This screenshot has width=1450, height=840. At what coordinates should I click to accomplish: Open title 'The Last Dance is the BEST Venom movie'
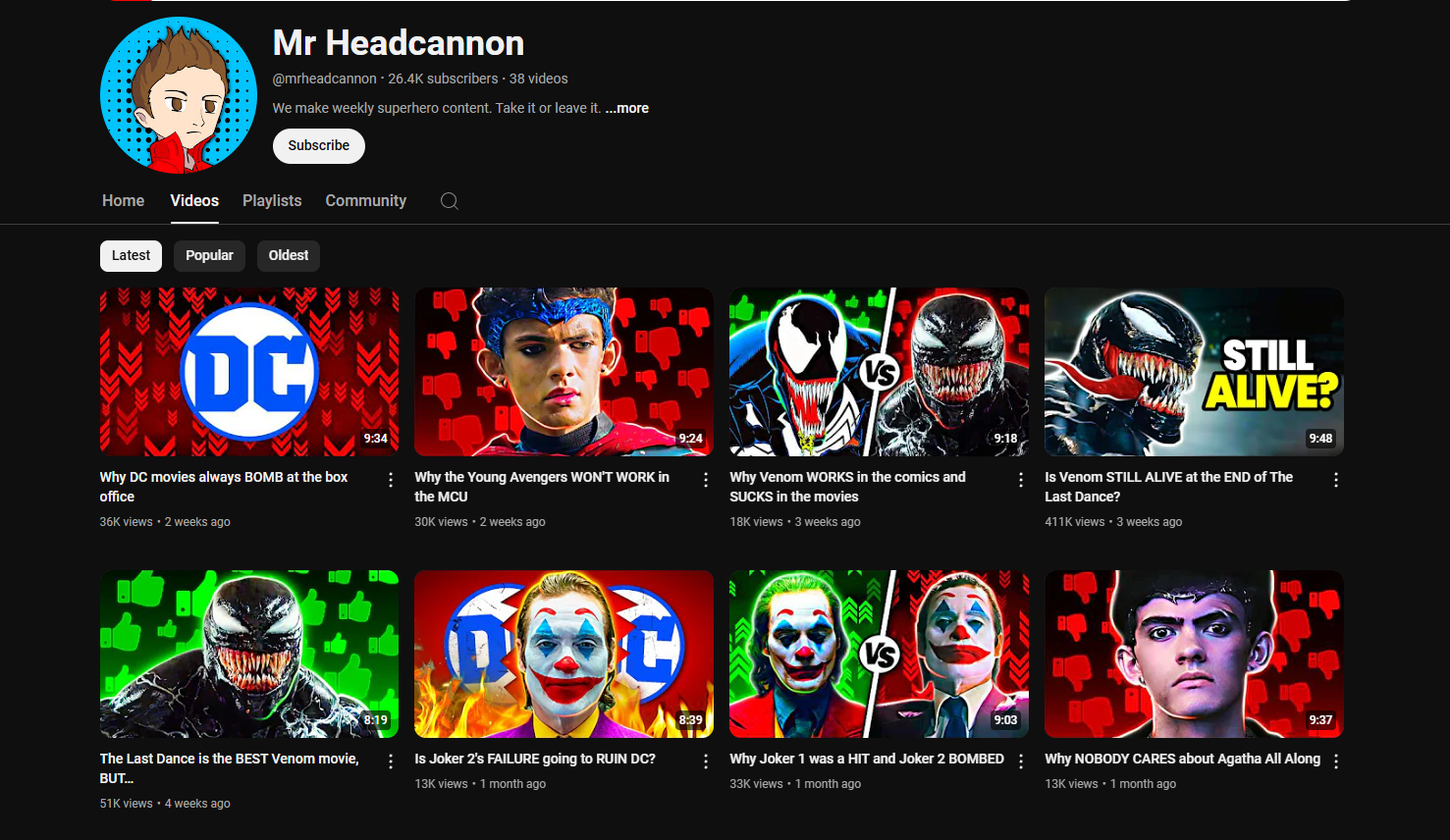point(229,768)
